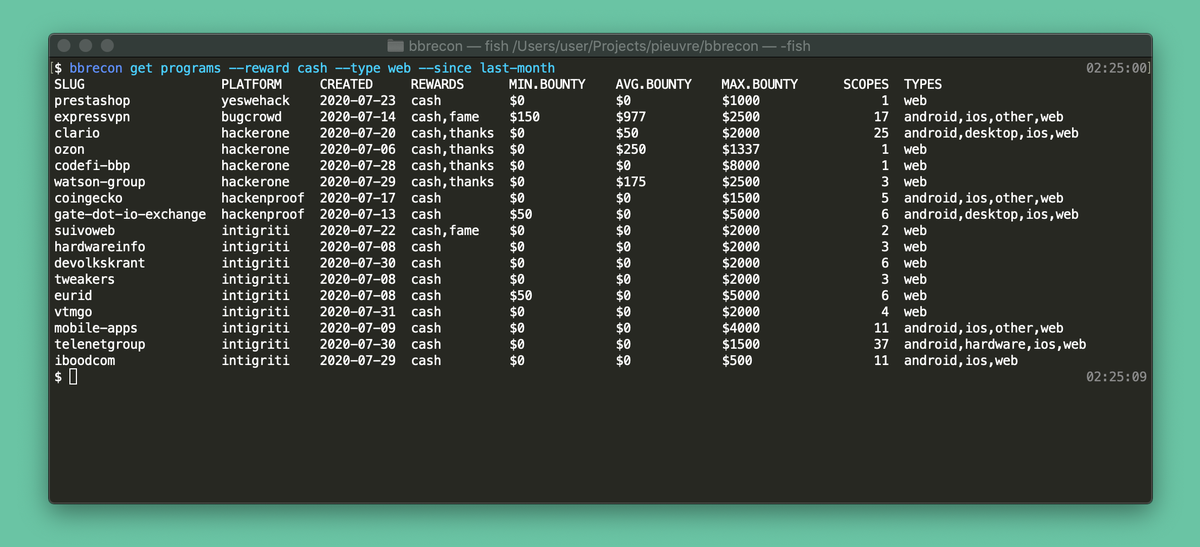Image resolution: width=1200 pixels, height=547 pixels.
Task: Click the 'iboodcom' slug
Action: tap(84, 360)
